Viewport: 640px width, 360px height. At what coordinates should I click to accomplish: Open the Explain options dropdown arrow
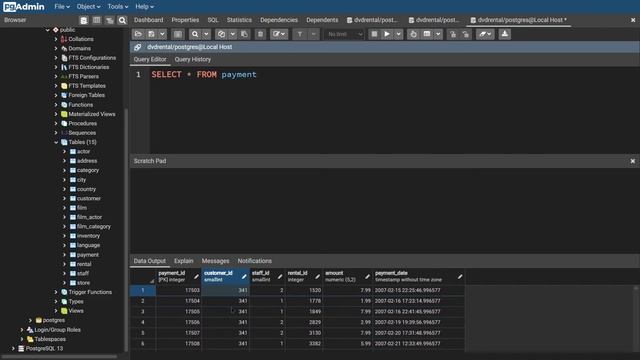click(x=438, y=34)
